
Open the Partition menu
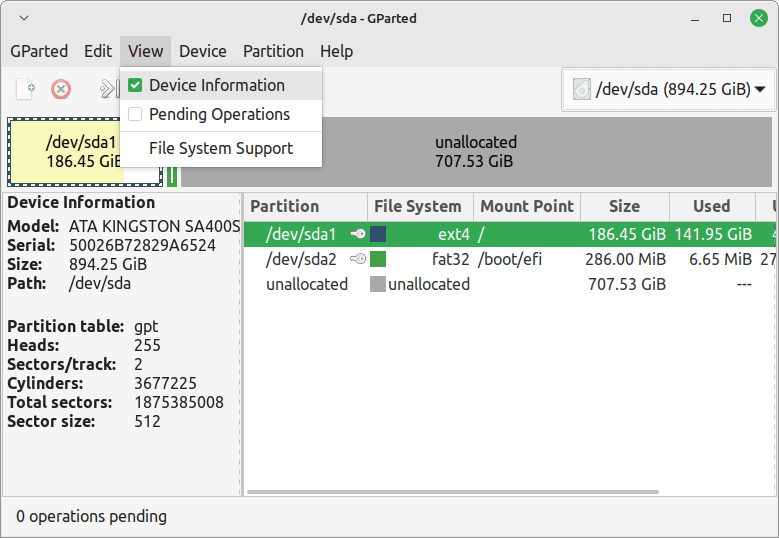click(x=273, y=51)
